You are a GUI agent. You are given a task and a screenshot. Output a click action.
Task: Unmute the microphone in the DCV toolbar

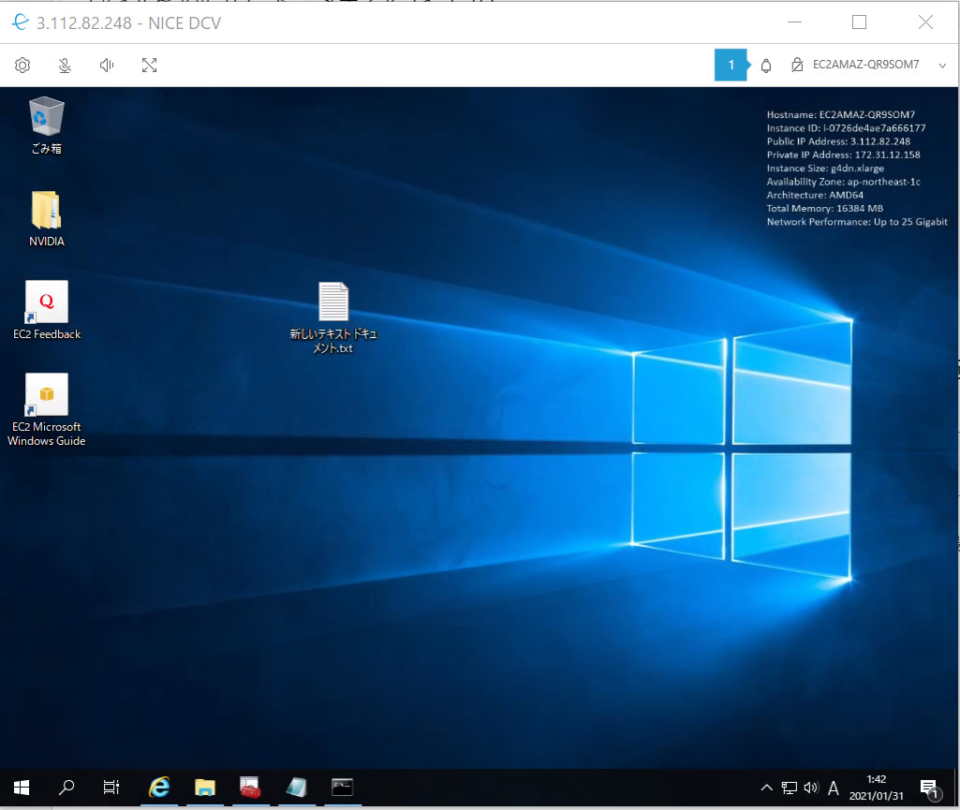coord(64,65)
